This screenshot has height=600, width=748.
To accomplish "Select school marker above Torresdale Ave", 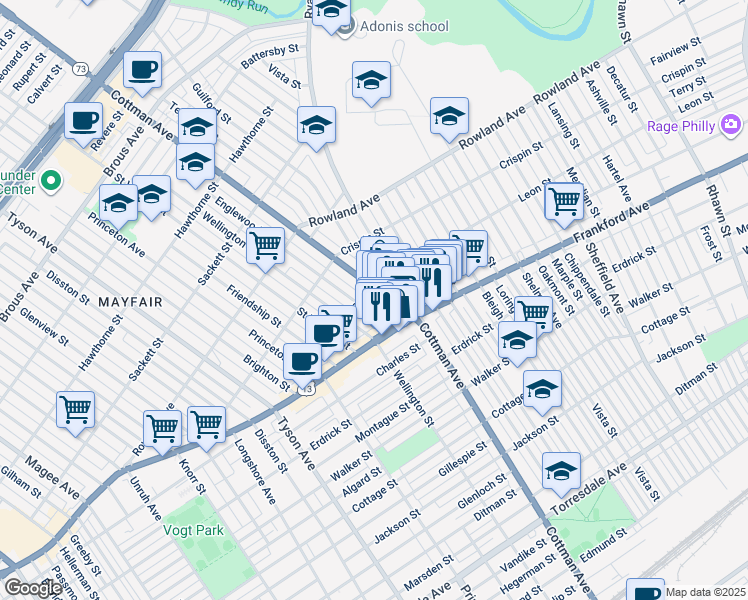I will click(x=561, y=473).
